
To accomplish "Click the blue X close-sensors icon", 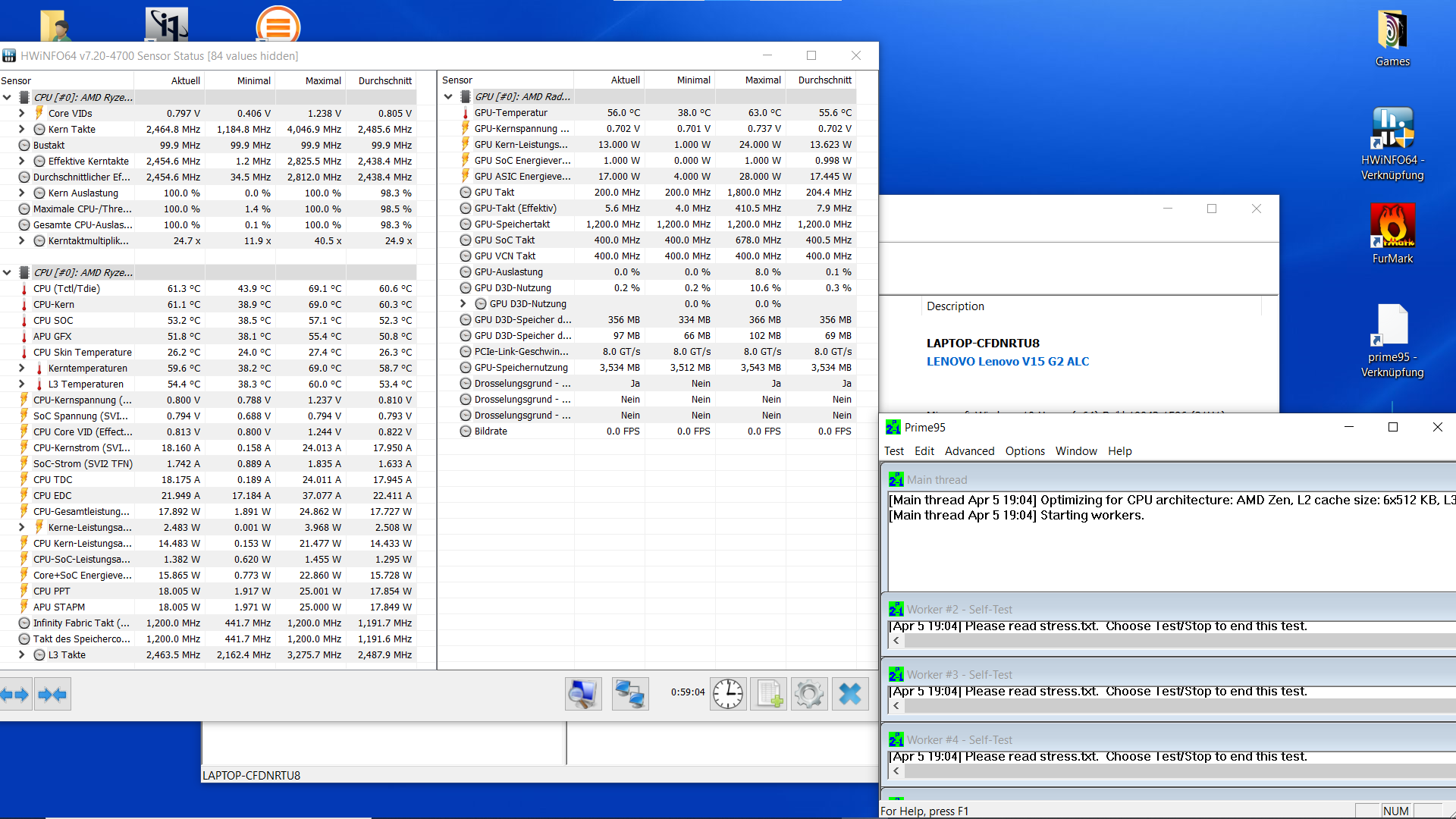I will pyautogui.click(x=849, y=694).
